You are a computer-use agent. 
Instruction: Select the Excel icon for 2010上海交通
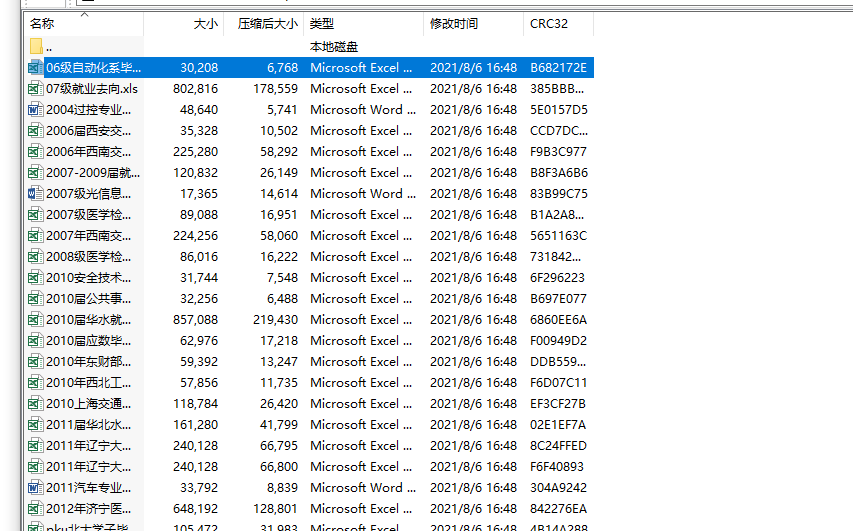tap(35, 404)
